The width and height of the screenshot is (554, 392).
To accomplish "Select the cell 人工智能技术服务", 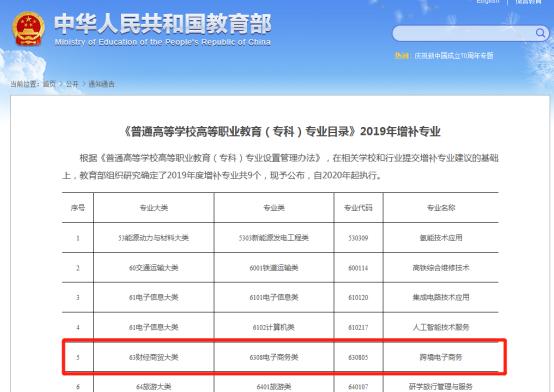I will (x=441, y=328).
